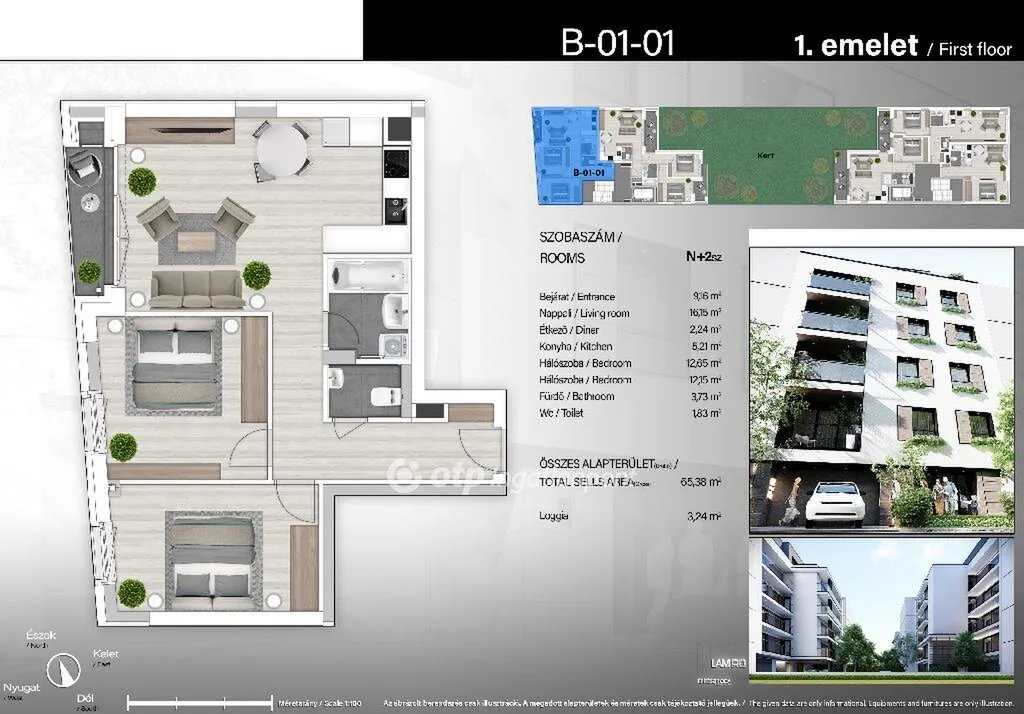Click the "N+2sz" room count value
Viewport: 1024px width, 714px height.
pos(704,257)
